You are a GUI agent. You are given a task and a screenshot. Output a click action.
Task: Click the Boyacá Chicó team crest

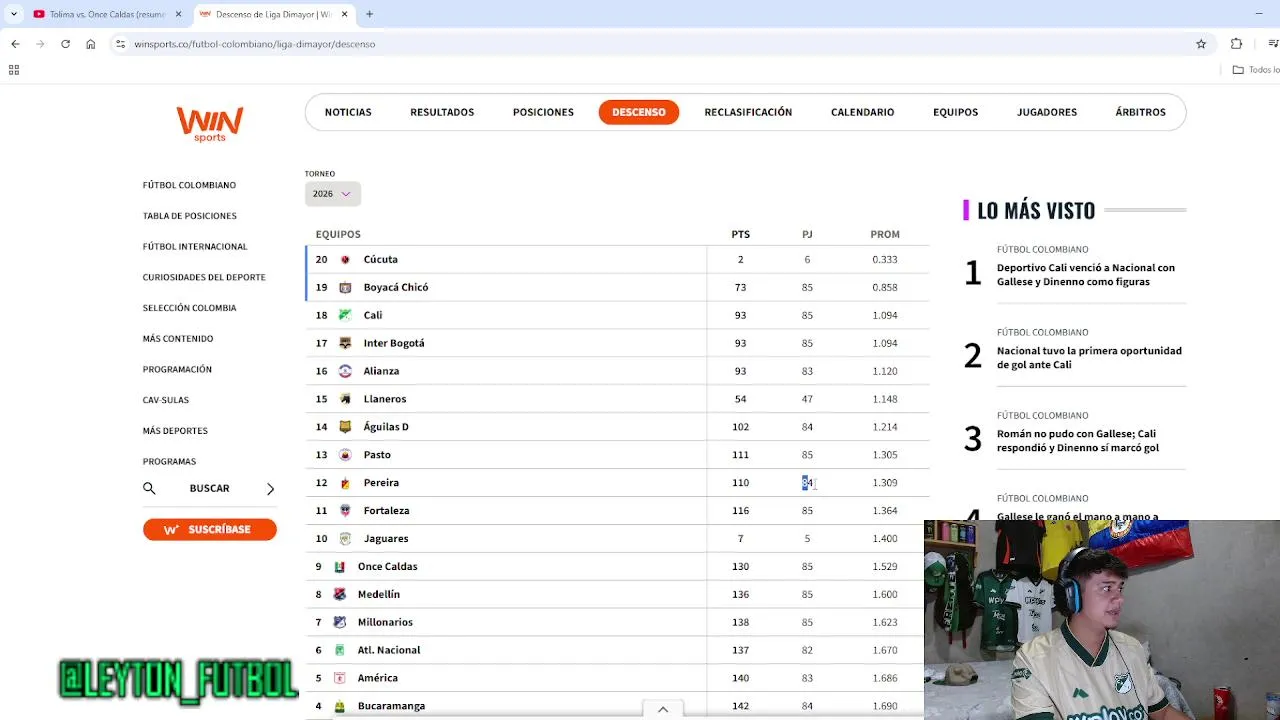(345, 287)
